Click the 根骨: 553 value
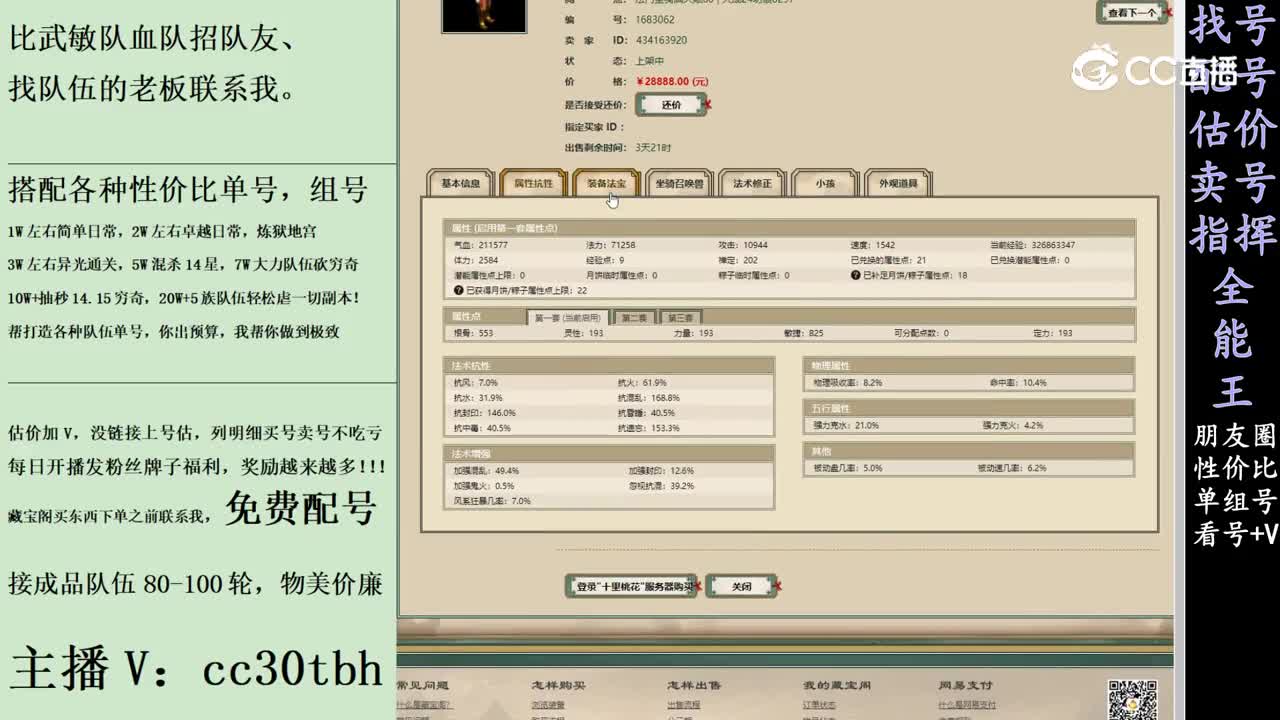1280x720 pixels. (x=474, y=333)
